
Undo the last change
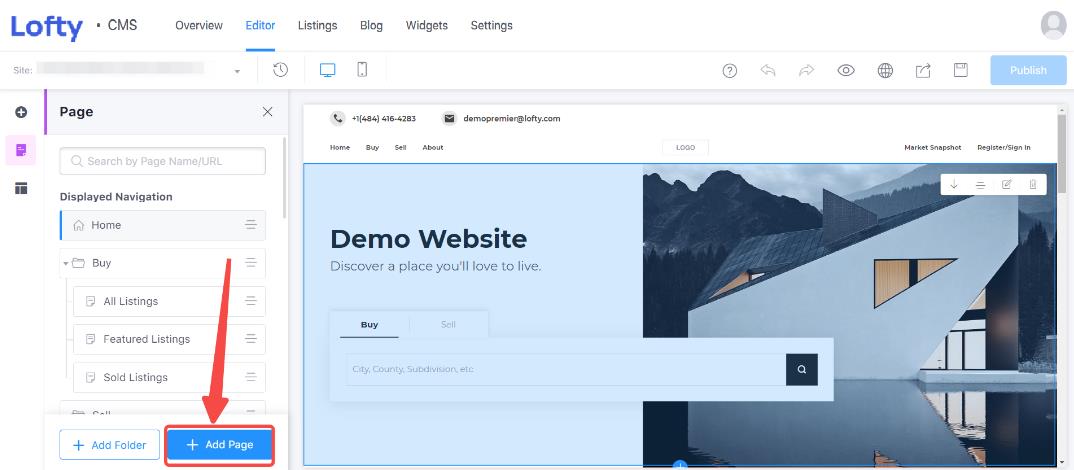click(x=768, y=71)
